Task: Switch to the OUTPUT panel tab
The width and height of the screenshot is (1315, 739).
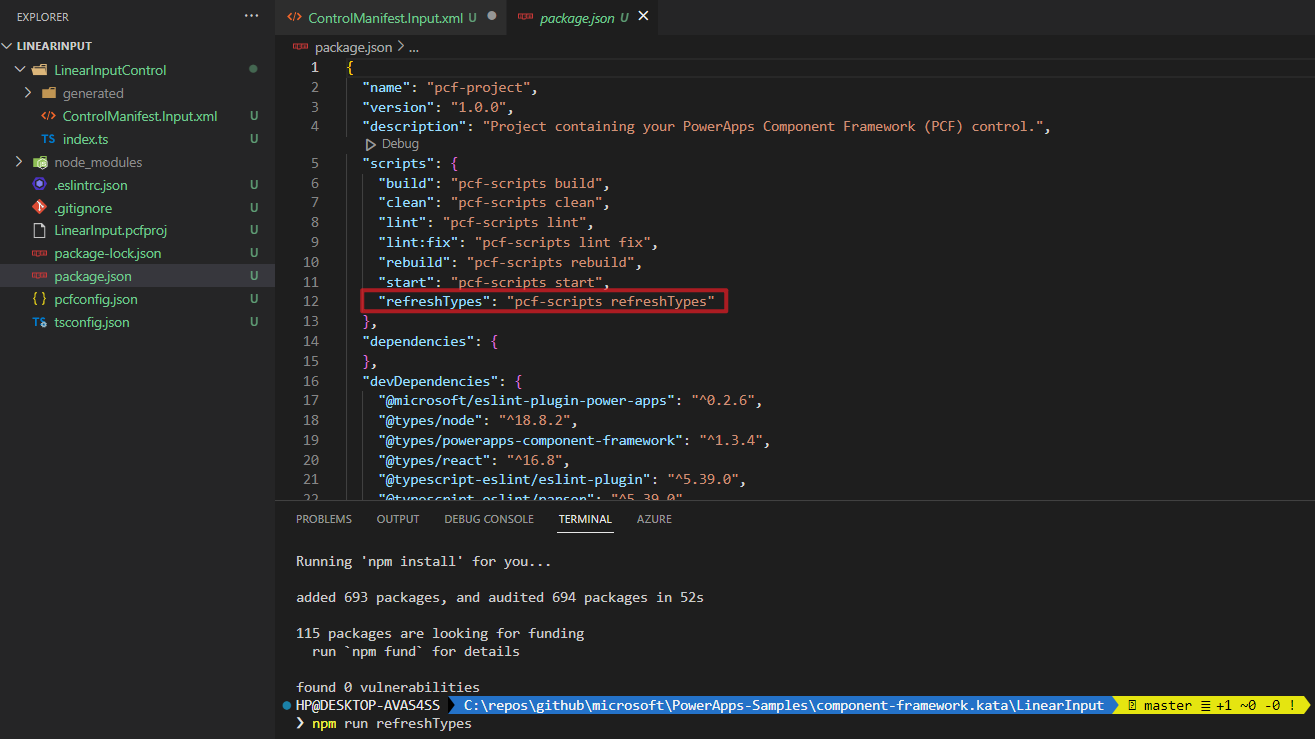Action: [x=398, y=519]
